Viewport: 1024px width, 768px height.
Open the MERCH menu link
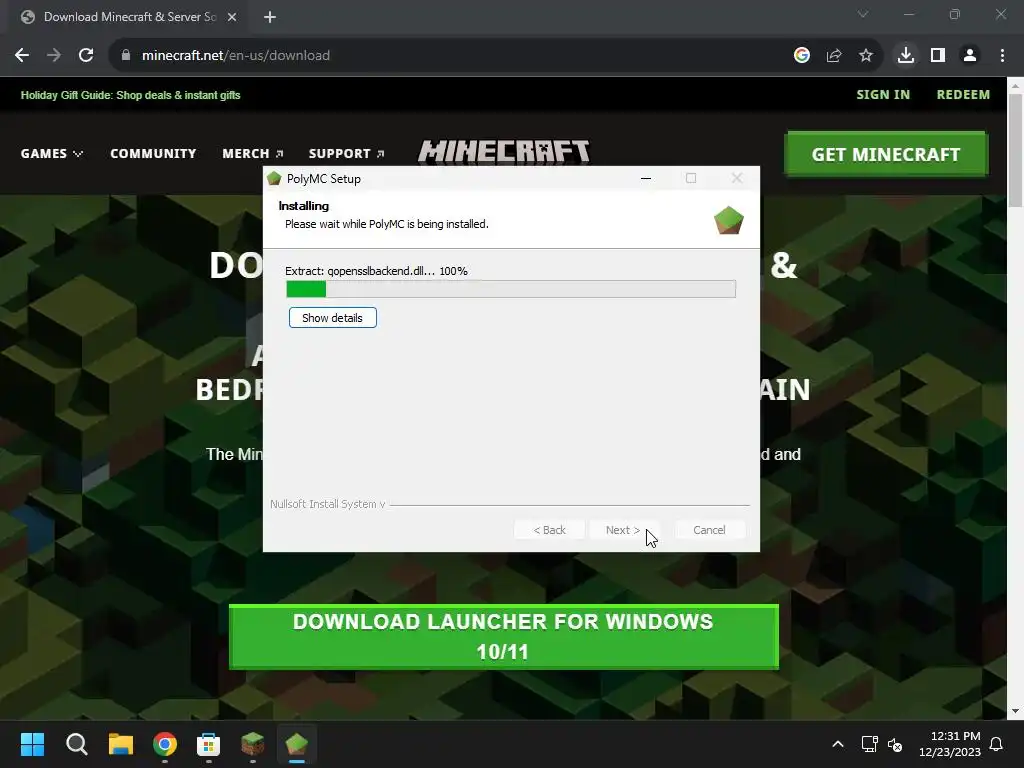252,153
